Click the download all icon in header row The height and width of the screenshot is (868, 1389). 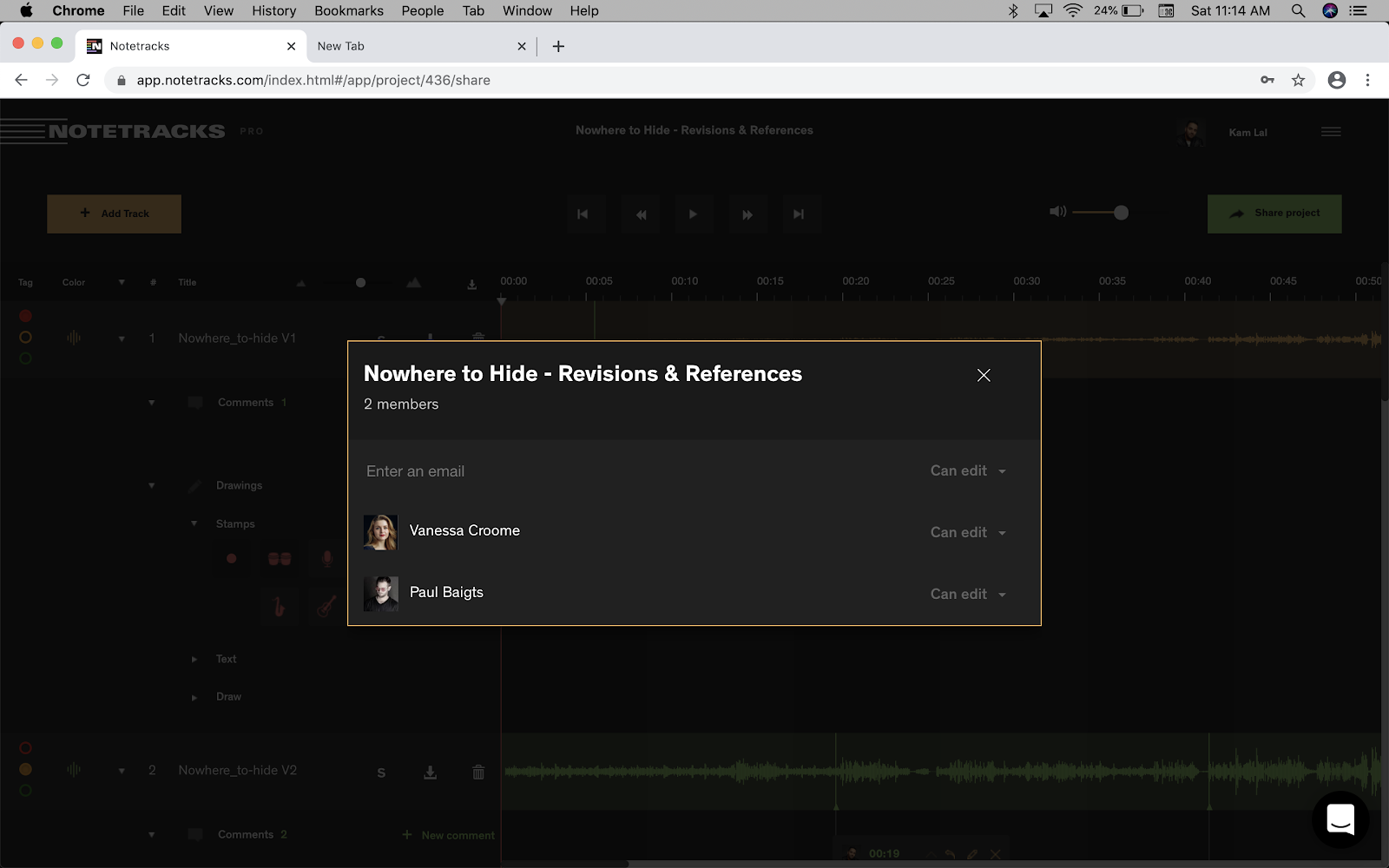click(x=471, y=284)
